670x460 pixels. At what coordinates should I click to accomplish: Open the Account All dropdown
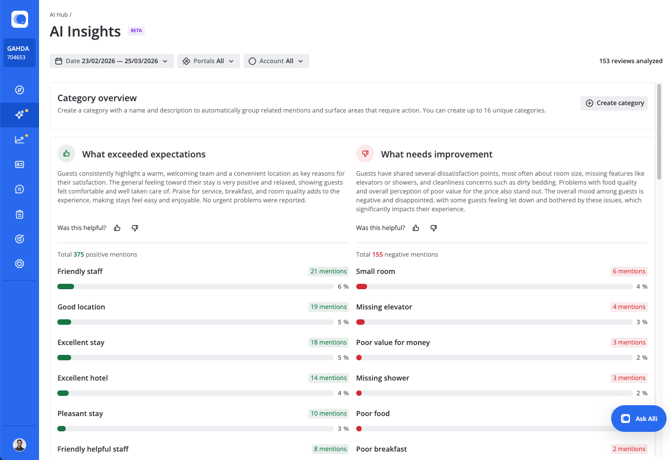[276, 61]
